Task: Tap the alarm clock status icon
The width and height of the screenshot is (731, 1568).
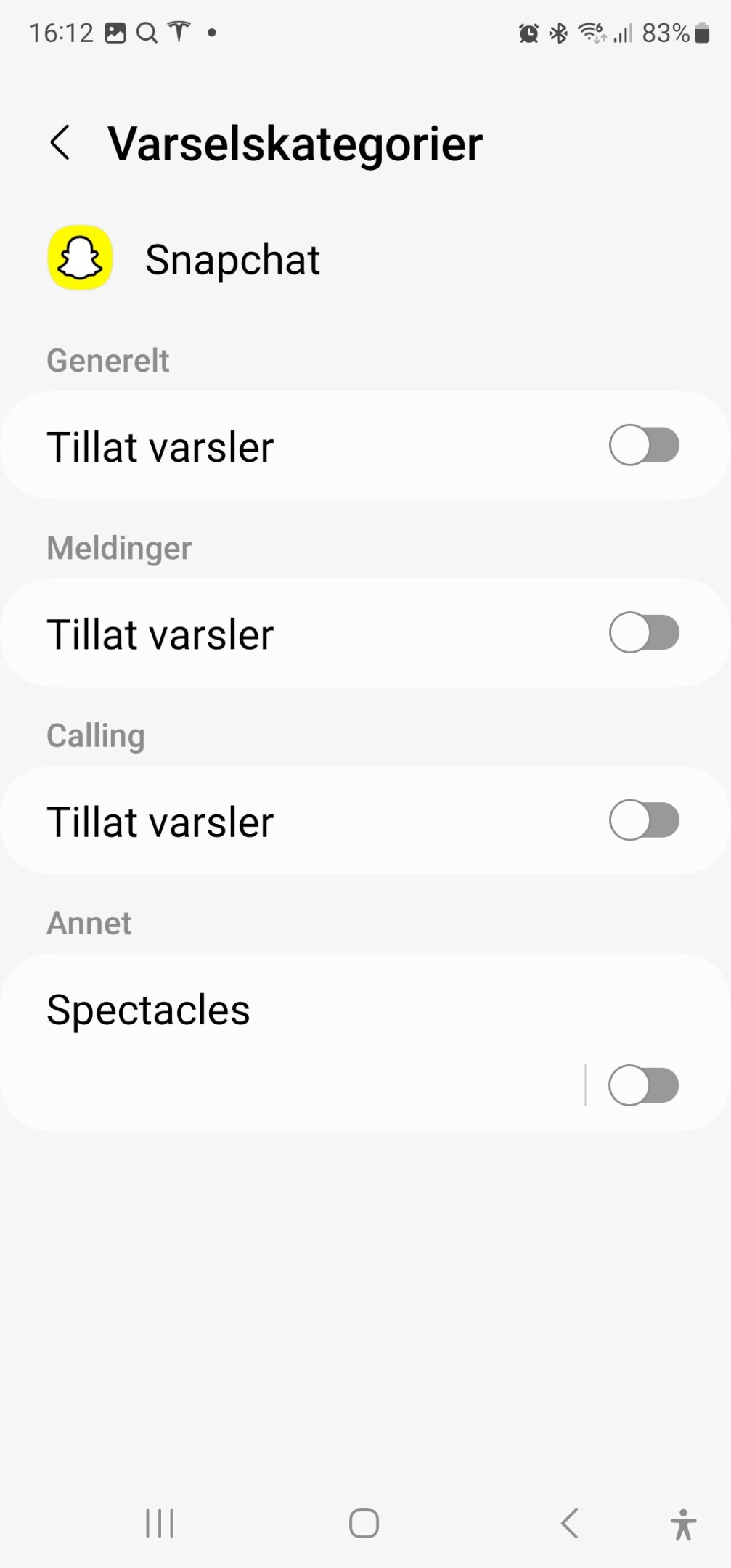Action: click(x=528, y=33)
